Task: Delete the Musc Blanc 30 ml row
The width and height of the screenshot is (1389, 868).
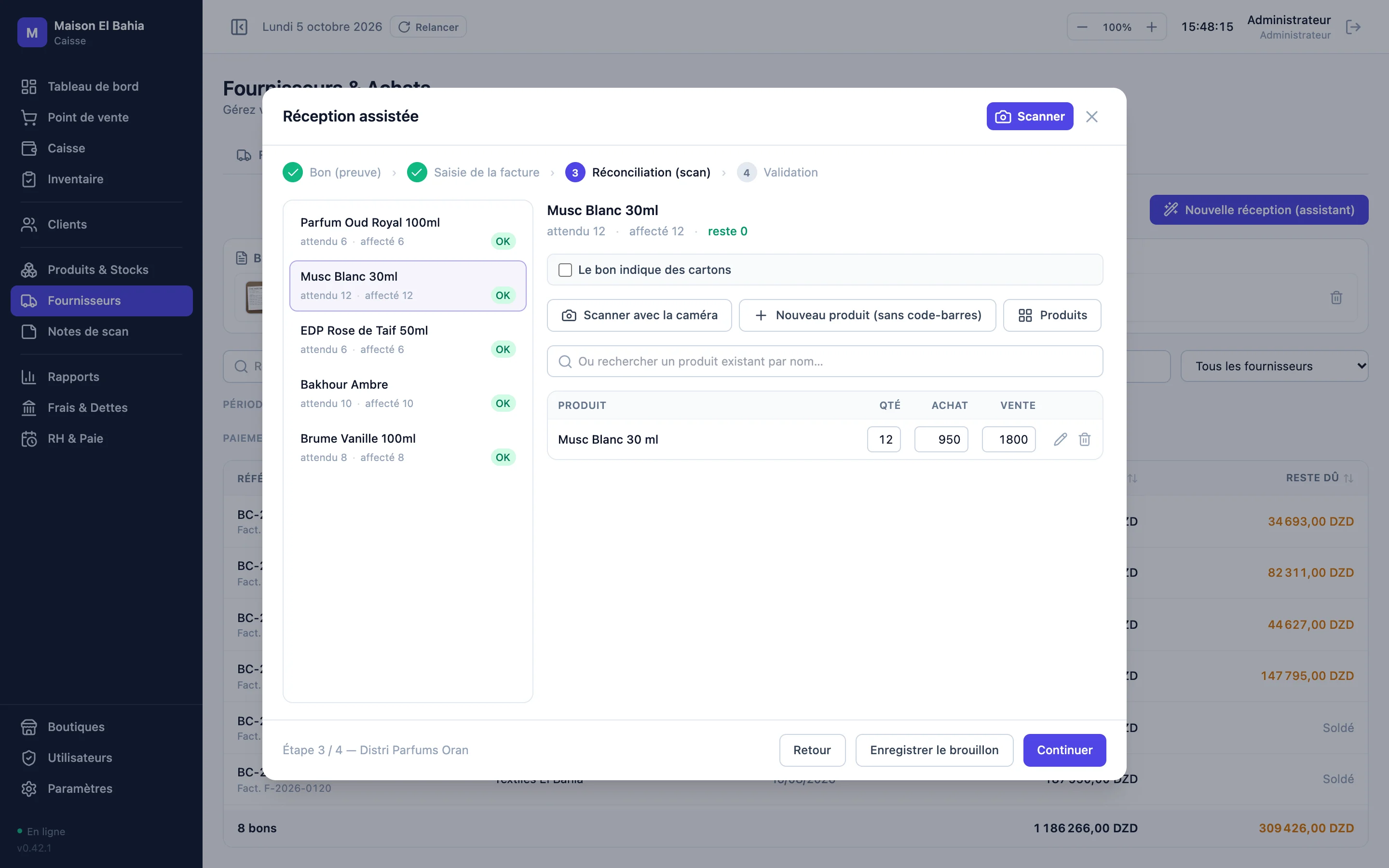Action: 1084,439
